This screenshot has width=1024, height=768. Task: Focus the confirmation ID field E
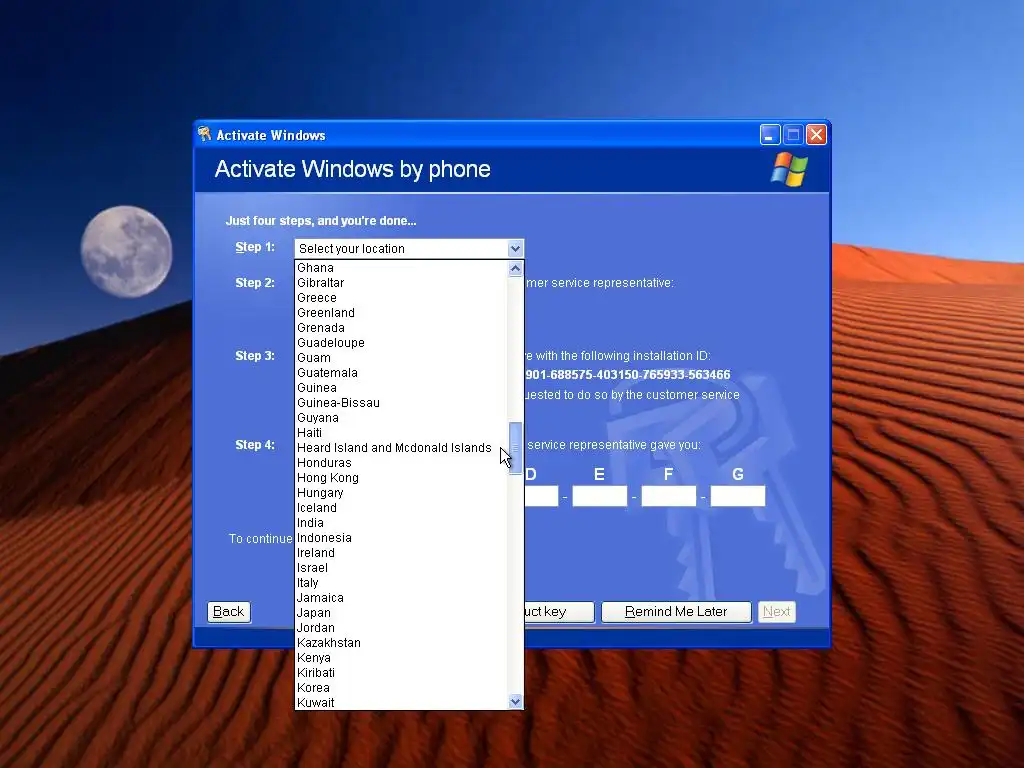pos(600,496)
